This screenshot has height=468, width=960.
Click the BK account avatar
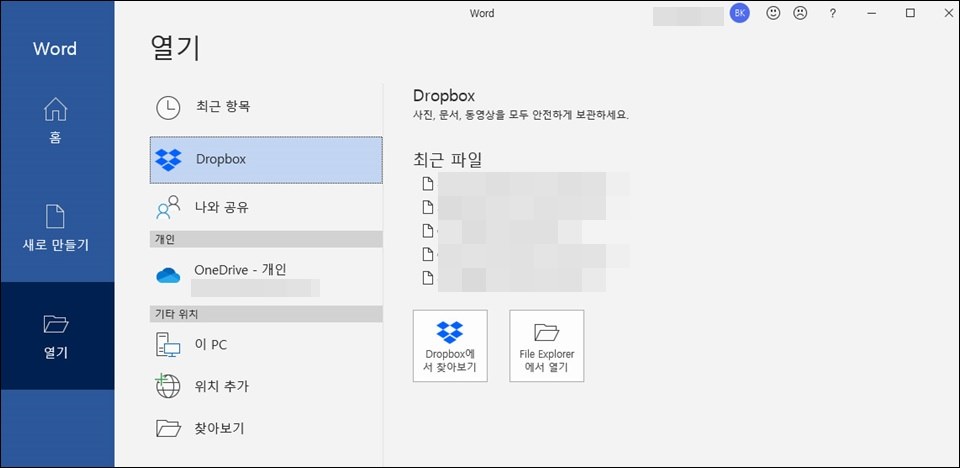point(740,13)
